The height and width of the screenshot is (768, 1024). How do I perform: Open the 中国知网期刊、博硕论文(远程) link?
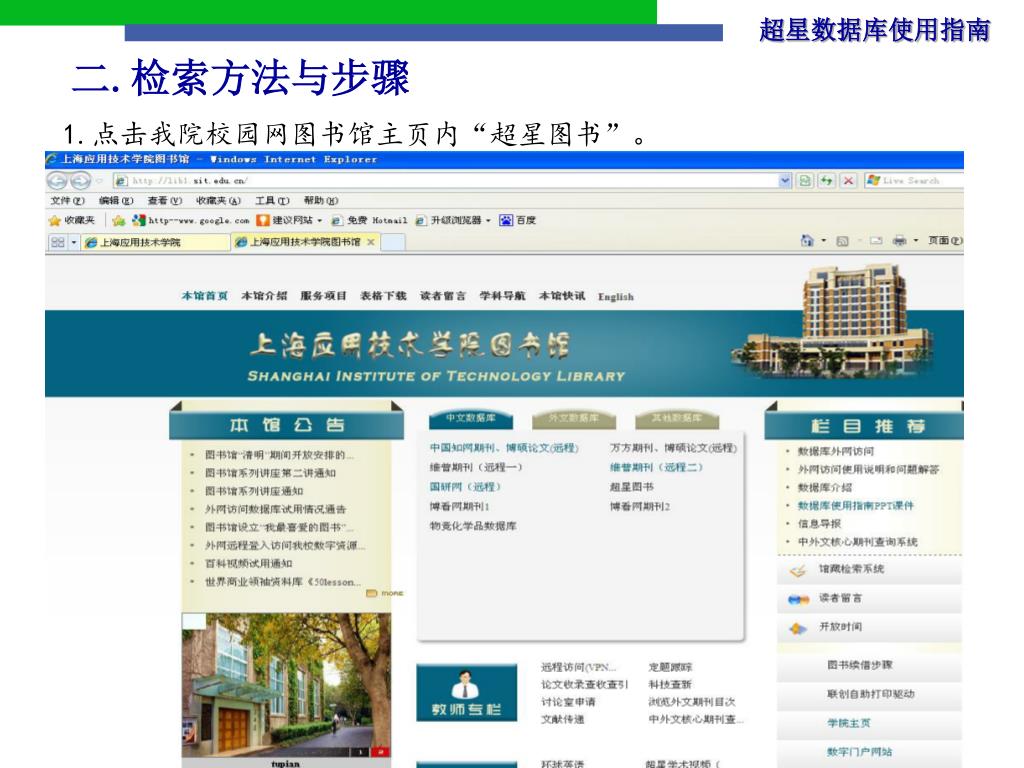coord(504,447)
